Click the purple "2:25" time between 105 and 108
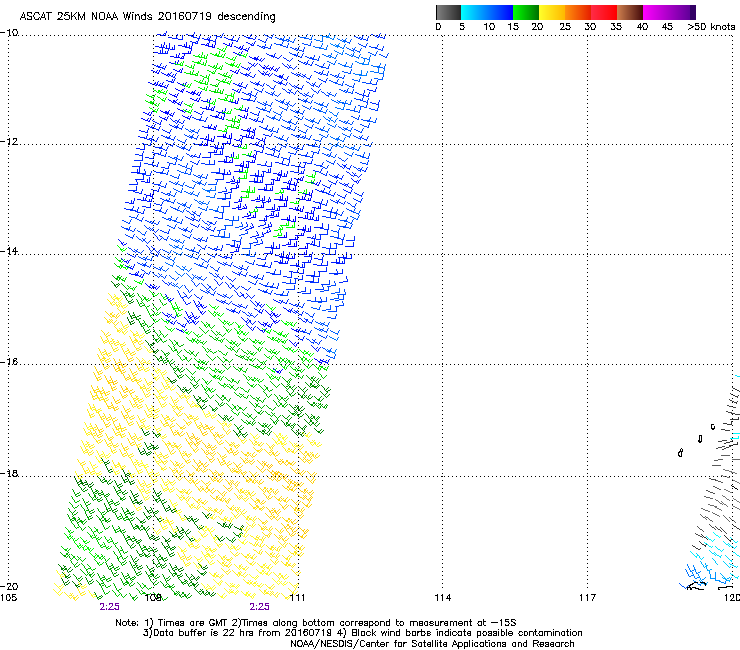 [x=109, y=607]
